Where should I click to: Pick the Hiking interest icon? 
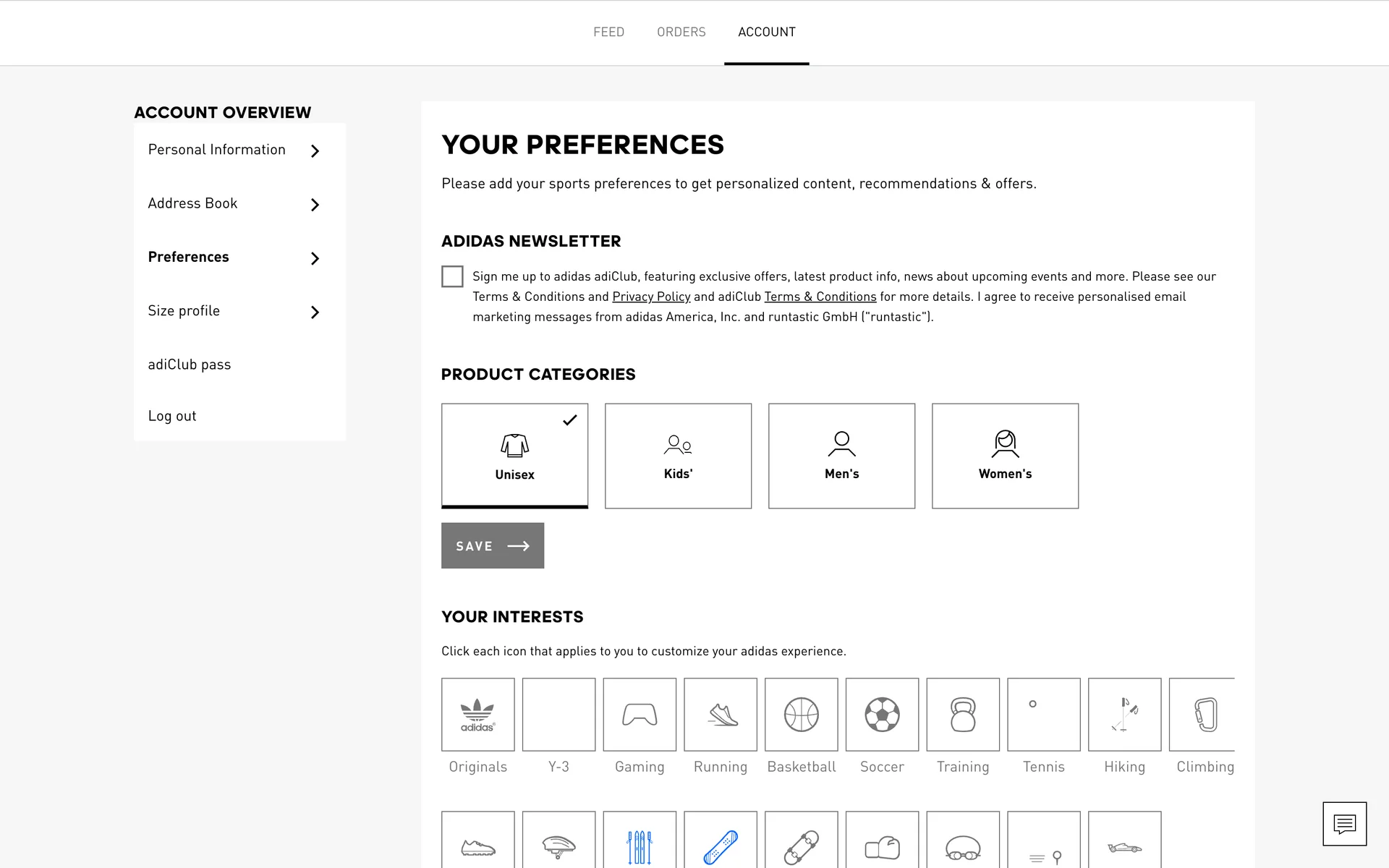coord(1124,715)
